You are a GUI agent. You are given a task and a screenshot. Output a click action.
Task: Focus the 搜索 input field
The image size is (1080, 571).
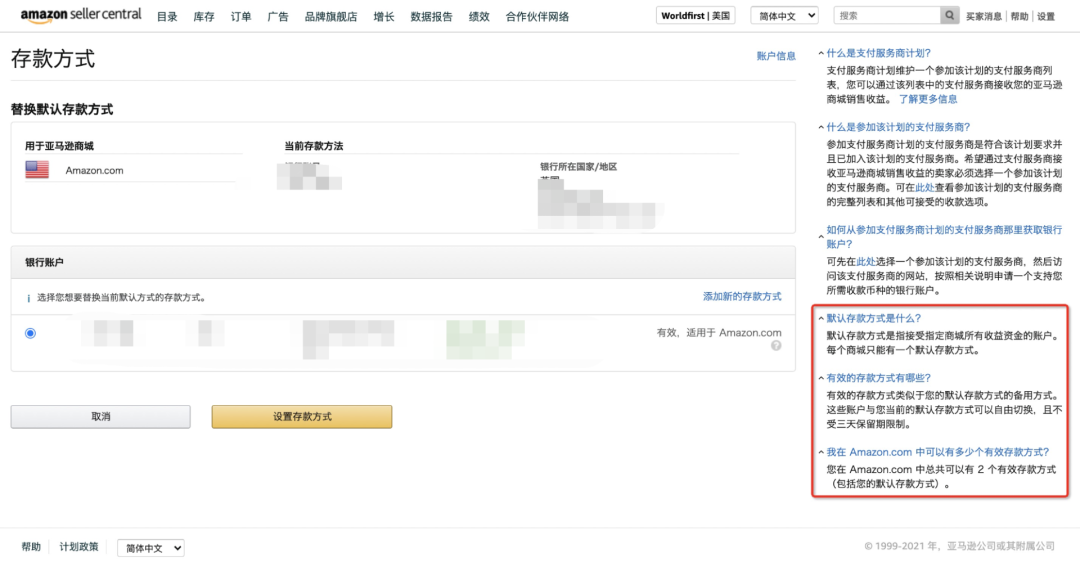pyautogui.click(x=887, y=15)
